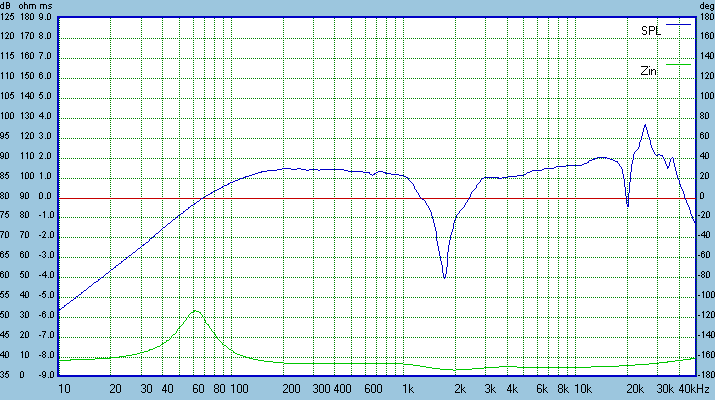
Task: Click the ms axis header
Action: (x=48, y=6)
